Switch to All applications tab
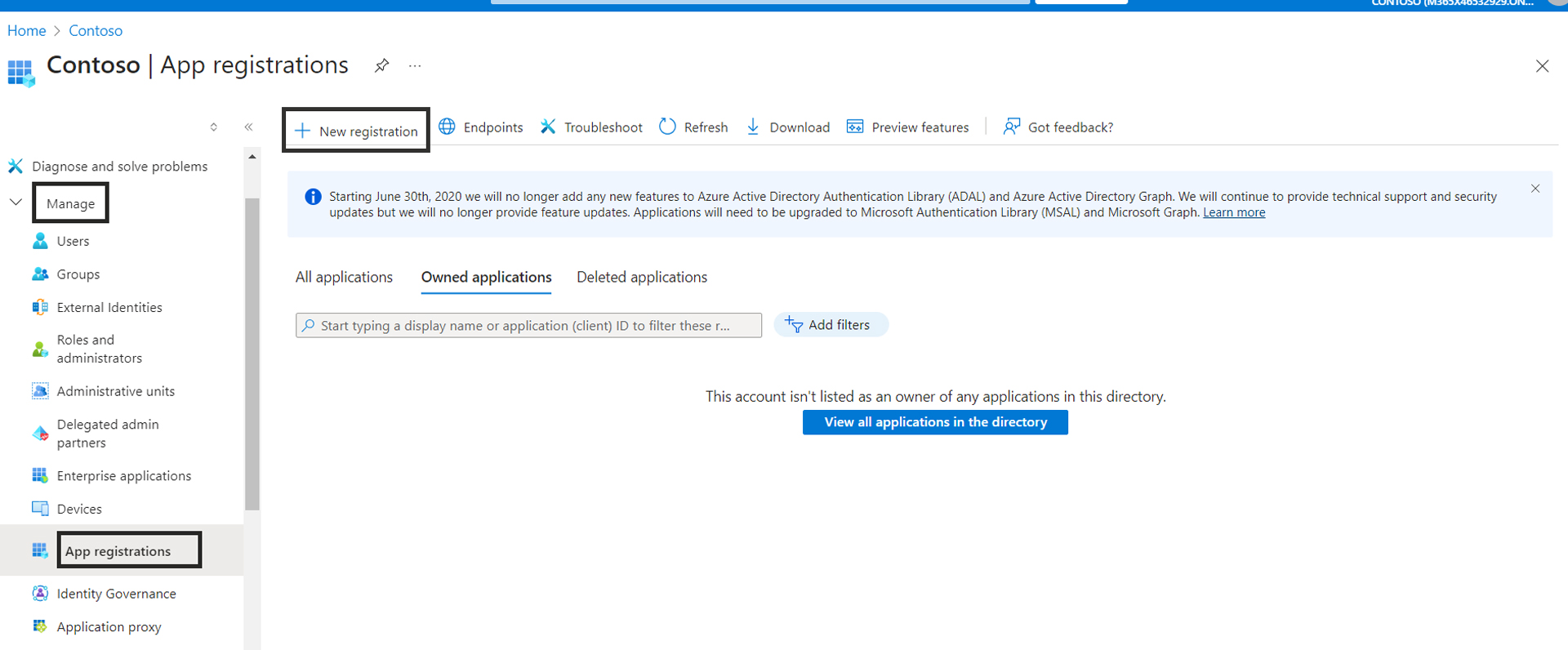1568x650 pixels. click(344, 277)
